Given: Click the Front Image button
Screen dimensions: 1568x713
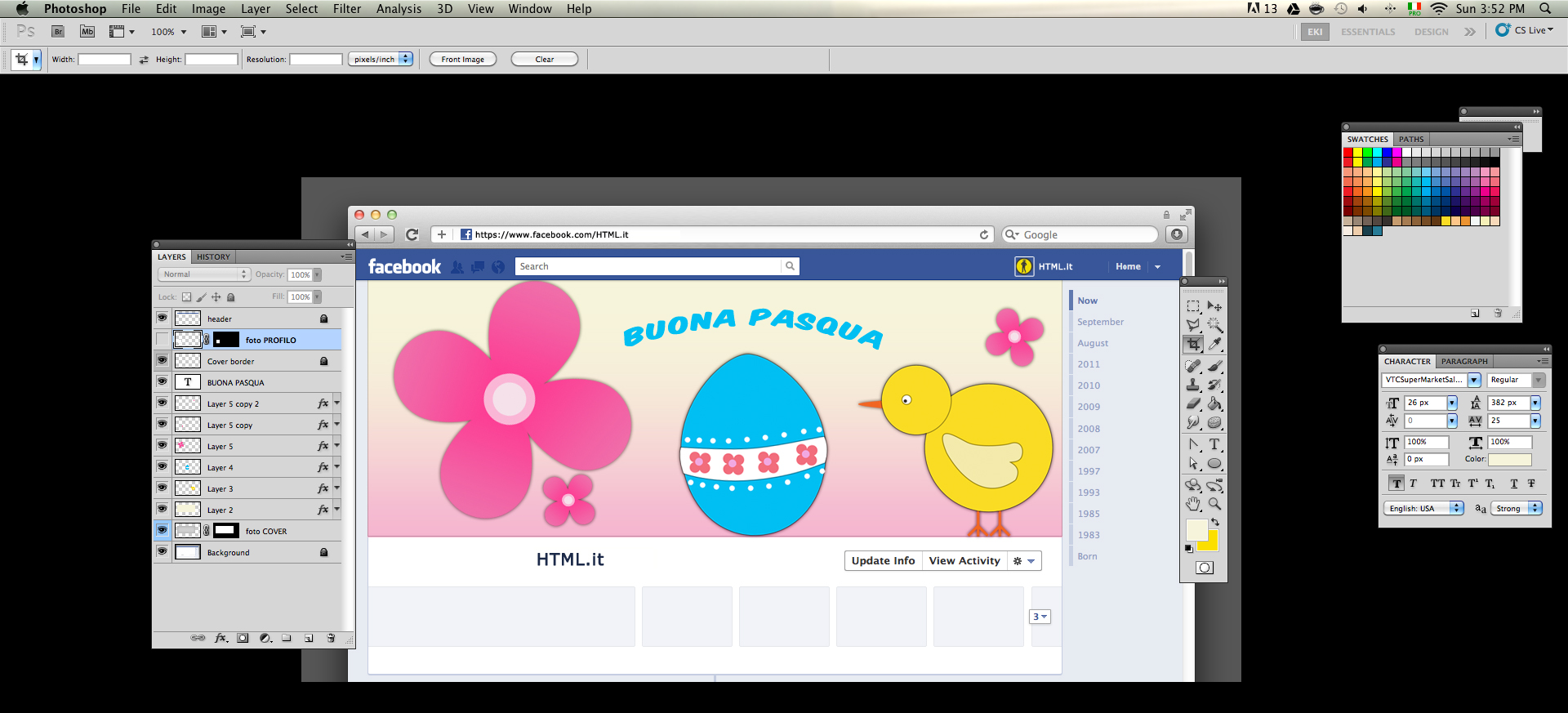Looking at the screenshot, I should [x=463, y=59].
